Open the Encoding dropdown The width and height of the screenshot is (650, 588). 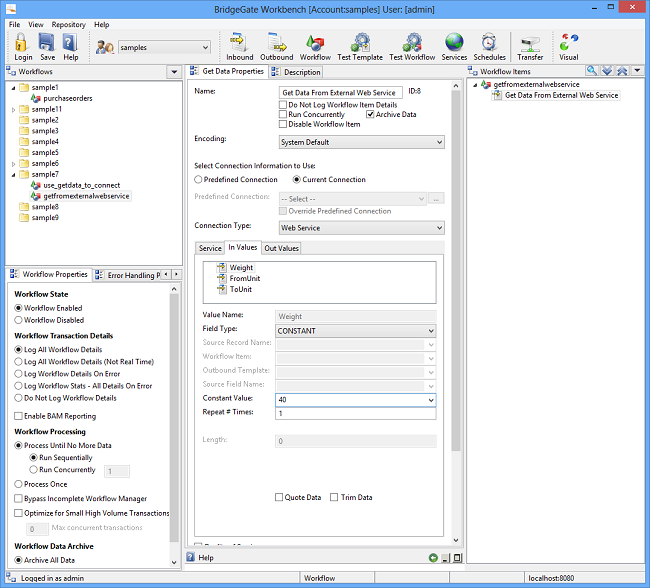[x=360, y=142]
